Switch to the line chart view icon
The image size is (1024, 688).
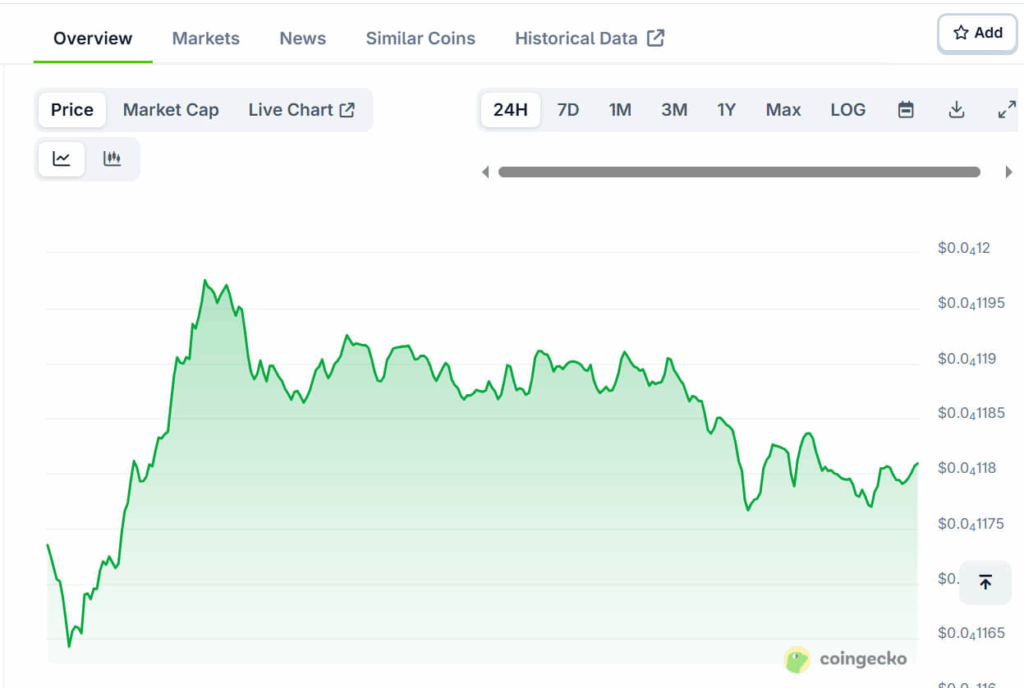[61, 159]
